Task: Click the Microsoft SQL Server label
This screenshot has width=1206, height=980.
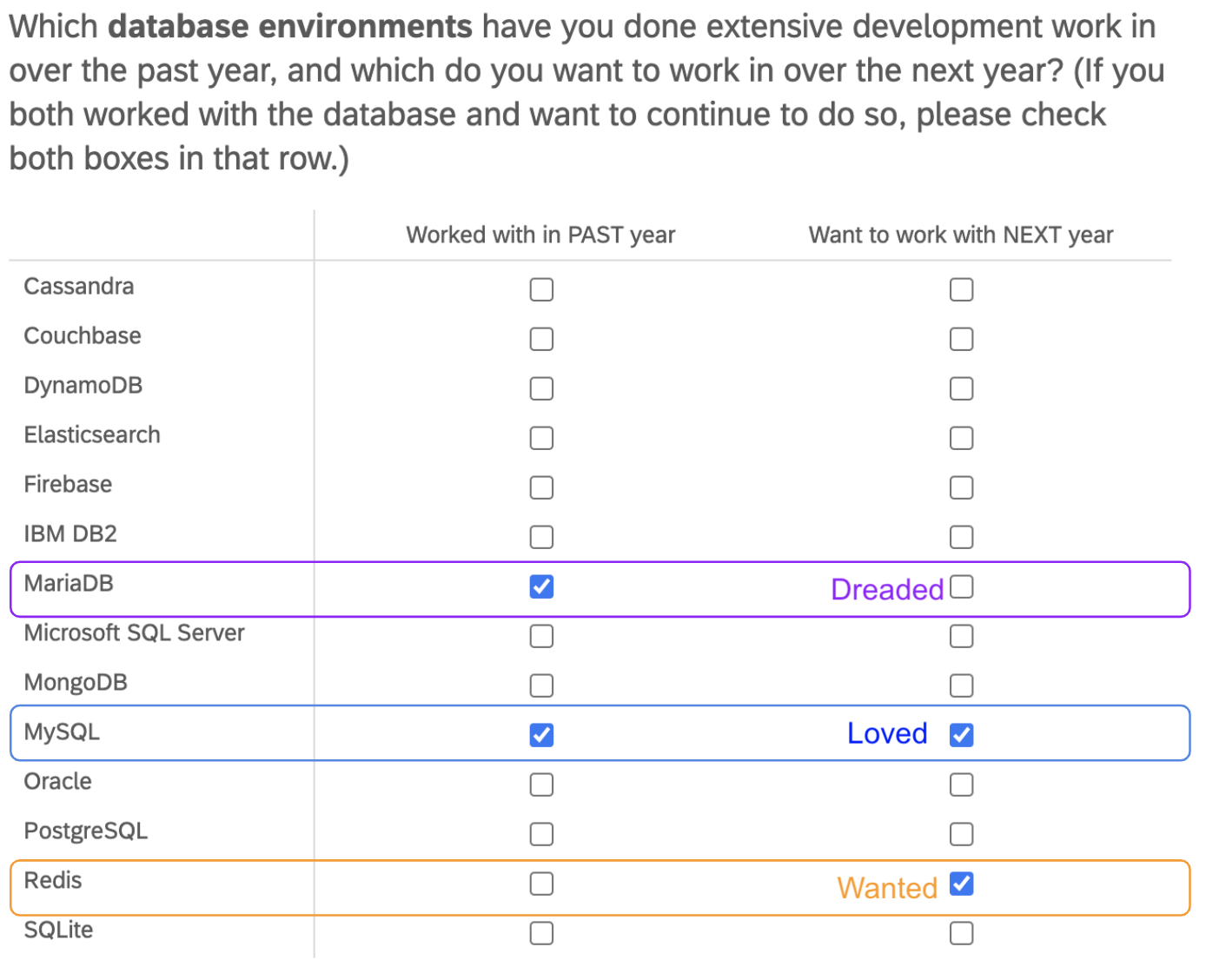Action: coord(135,632)
